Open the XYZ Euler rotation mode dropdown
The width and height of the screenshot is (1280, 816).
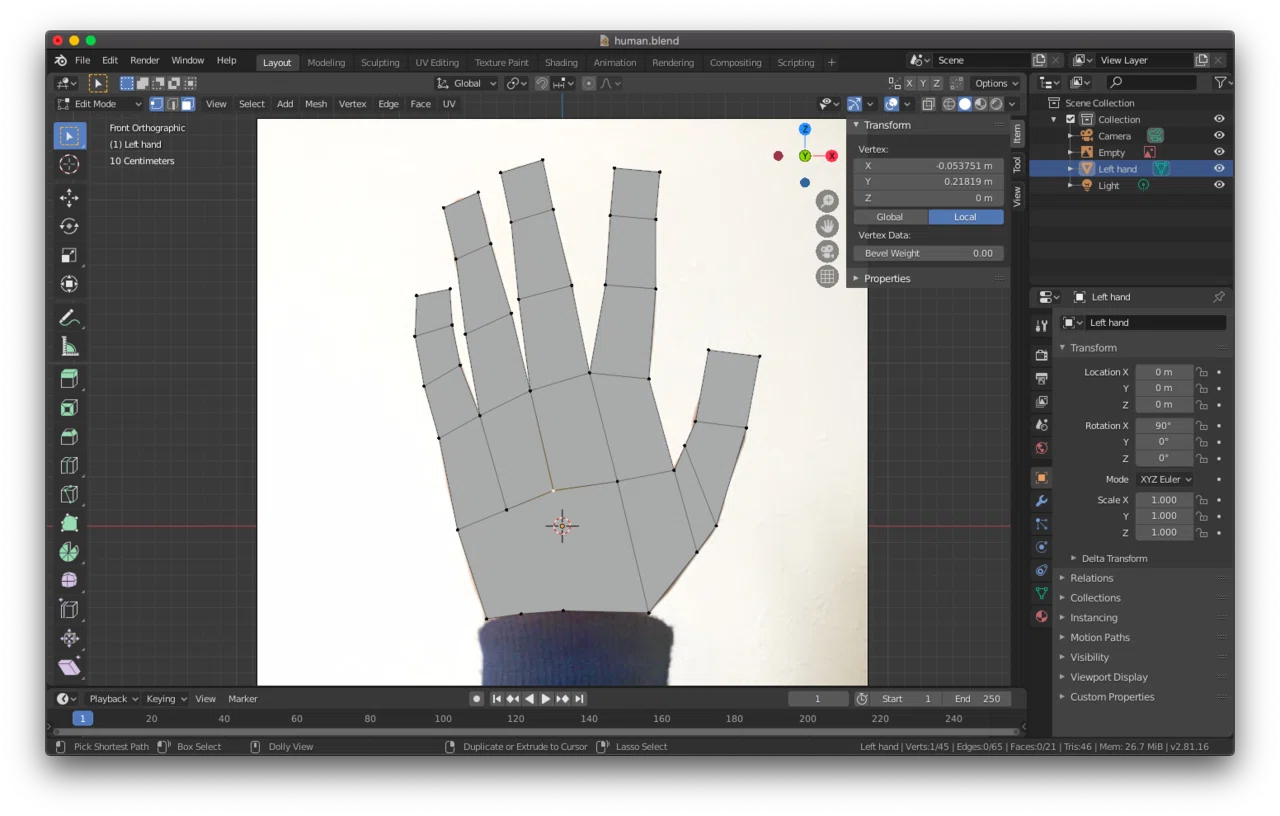(1165, 479)
